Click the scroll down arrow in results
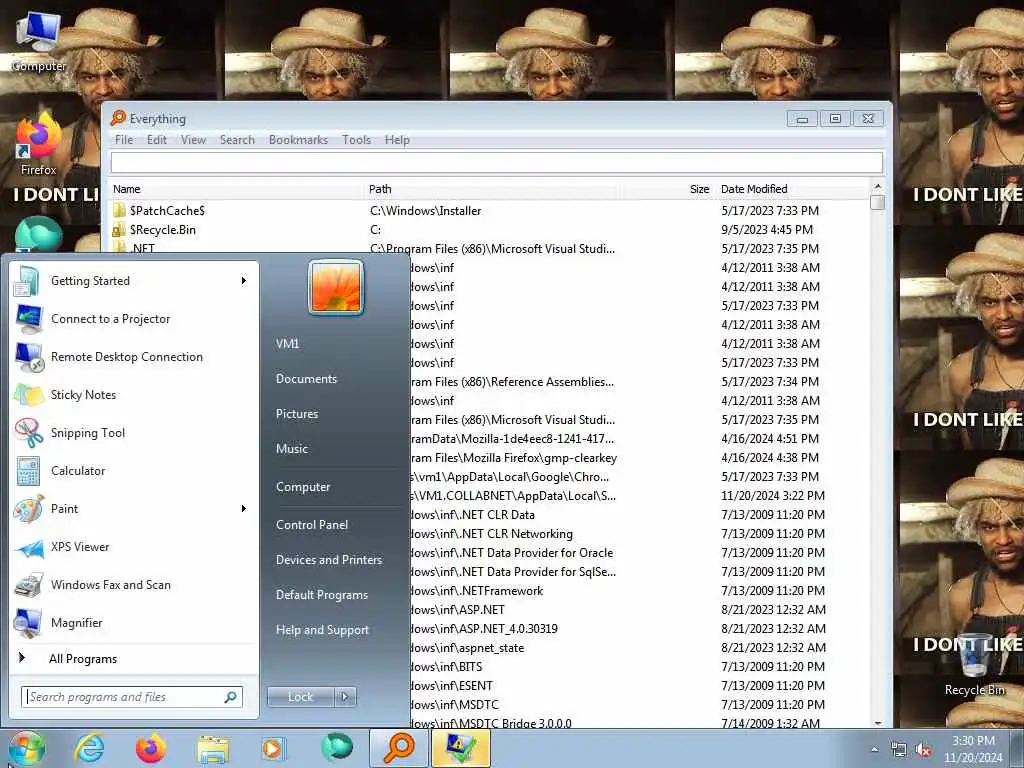This screenshot has height=768, width=1024. click(x=878, y=723)
